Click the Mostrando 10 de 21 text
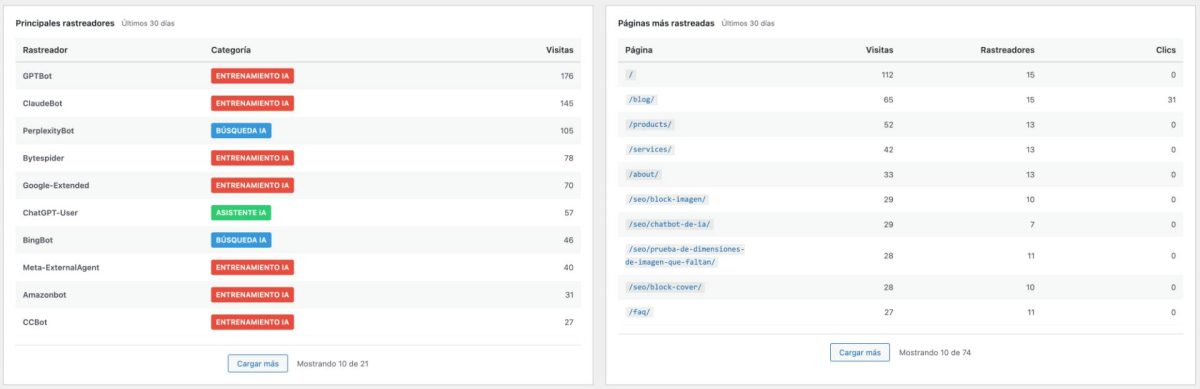Image resolution: width=1200 pixels, height=389 pixels. [333, 363]
